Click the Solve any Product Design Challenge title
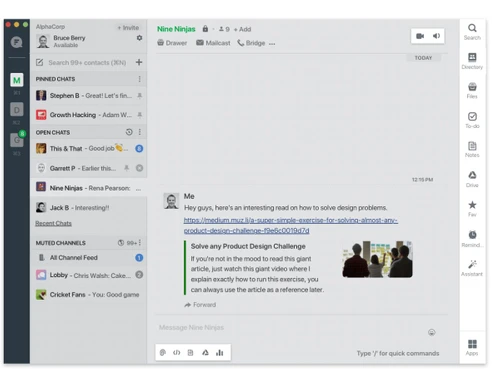 coord(248,246)
